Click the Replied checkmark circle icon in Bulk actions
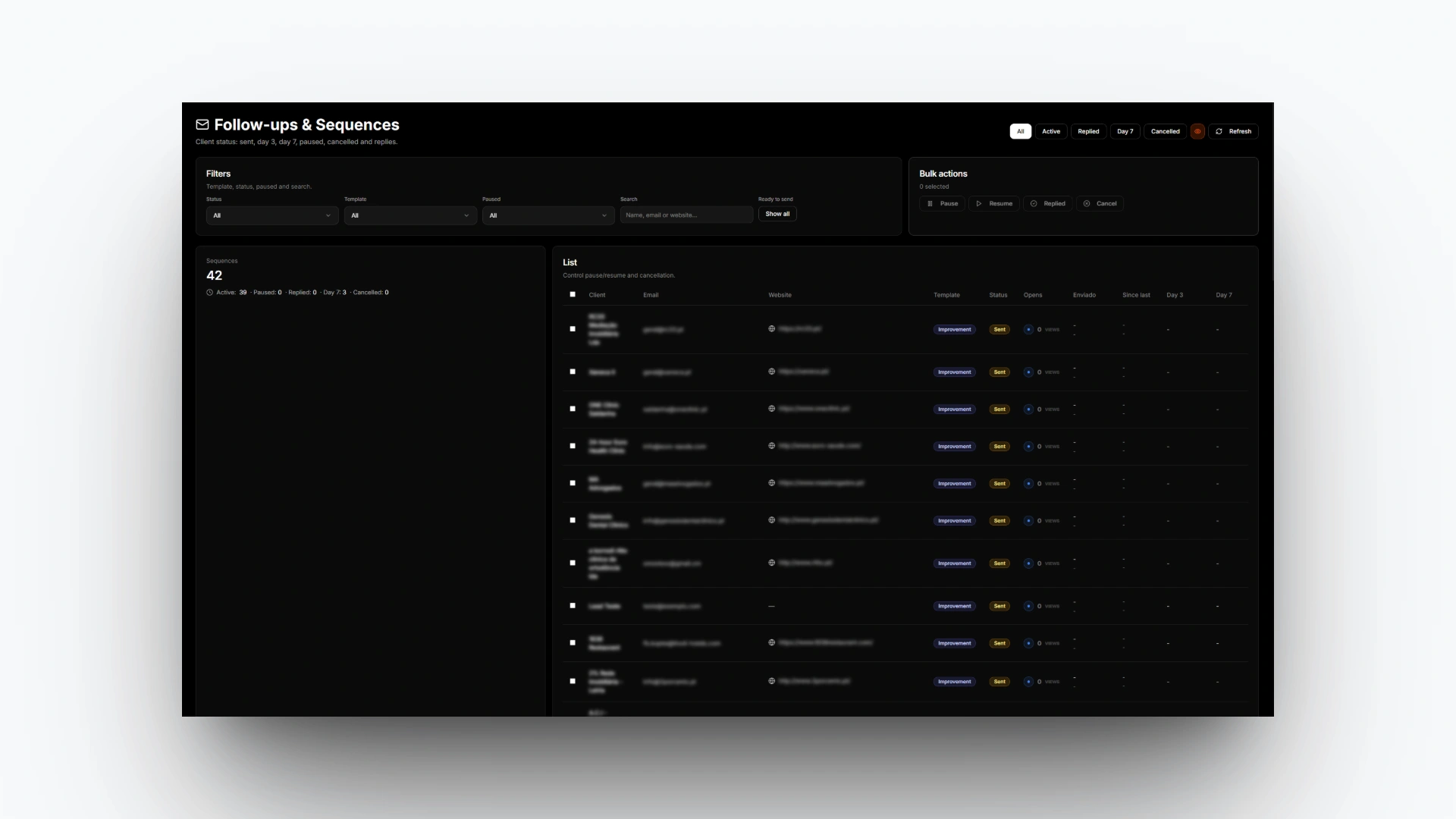This screenshot has width=1456, height=819. pos(1034,203)
